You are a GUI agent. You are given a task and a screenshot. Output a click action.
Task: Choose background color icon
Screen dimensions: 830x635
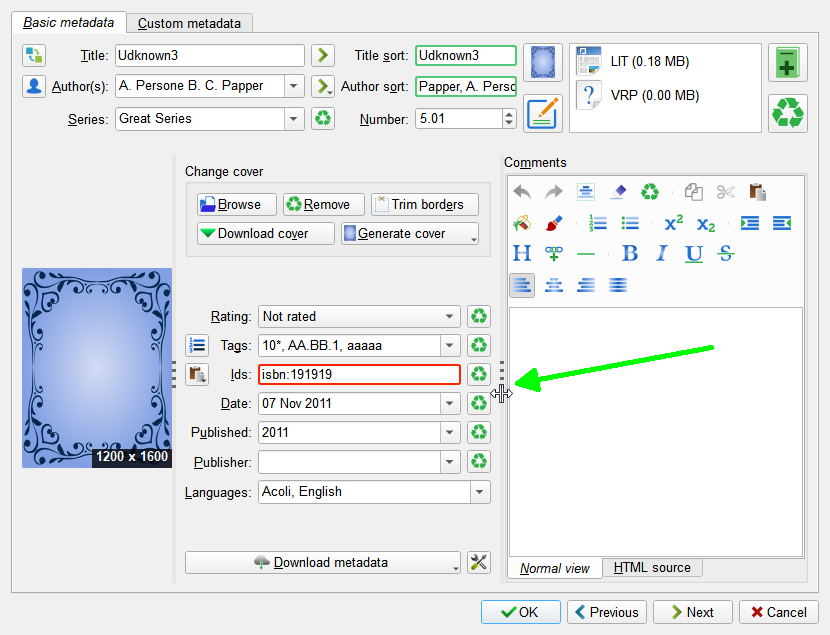click(x=522, y=223)
